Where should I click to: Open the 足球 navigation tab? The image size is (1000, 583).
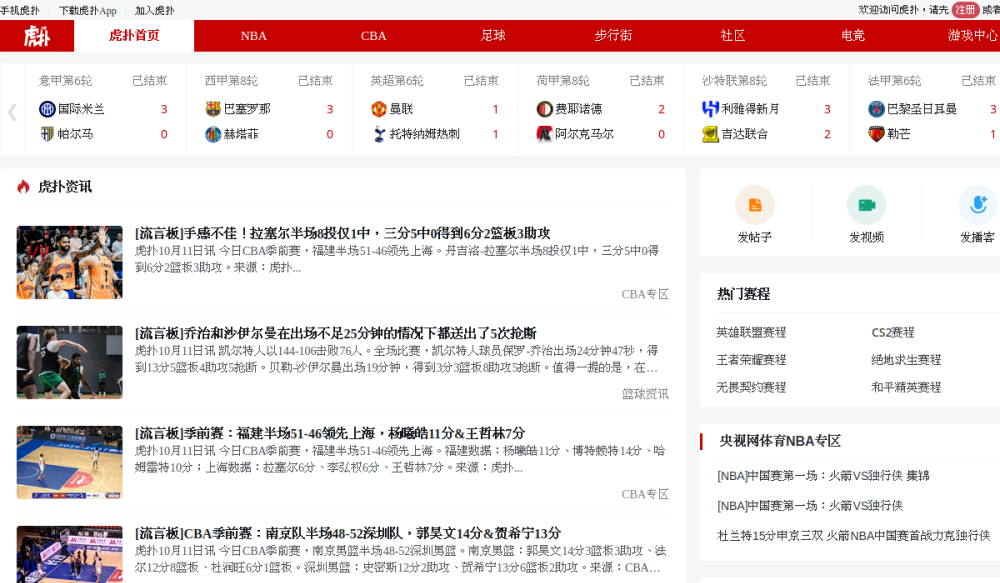493,36
